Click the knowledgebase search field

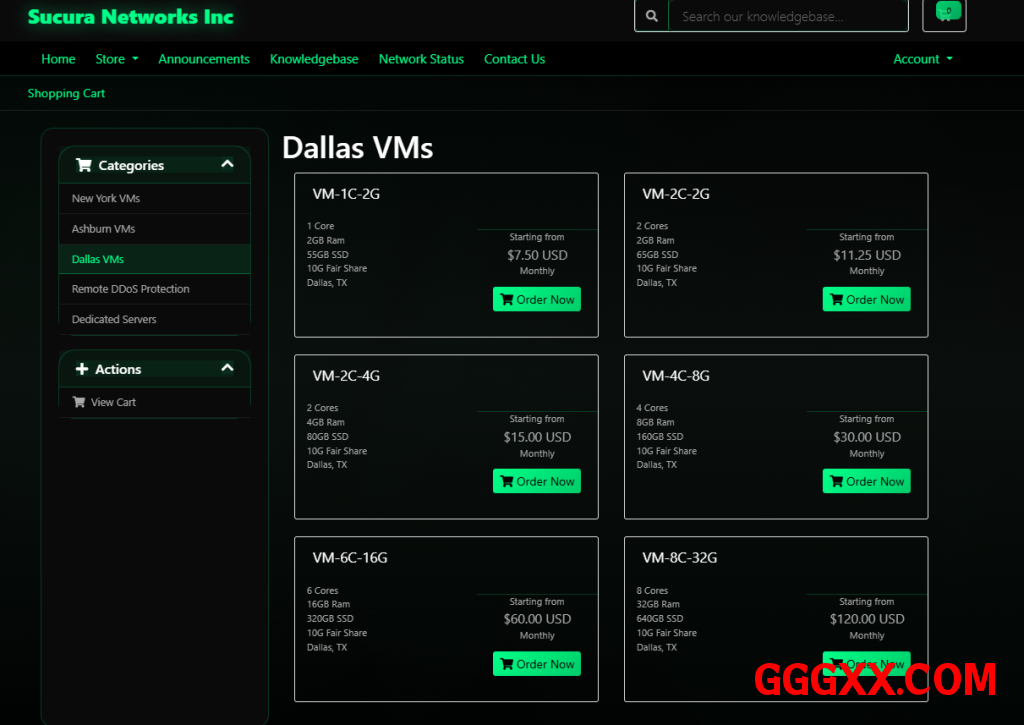(x=787, y=16)
